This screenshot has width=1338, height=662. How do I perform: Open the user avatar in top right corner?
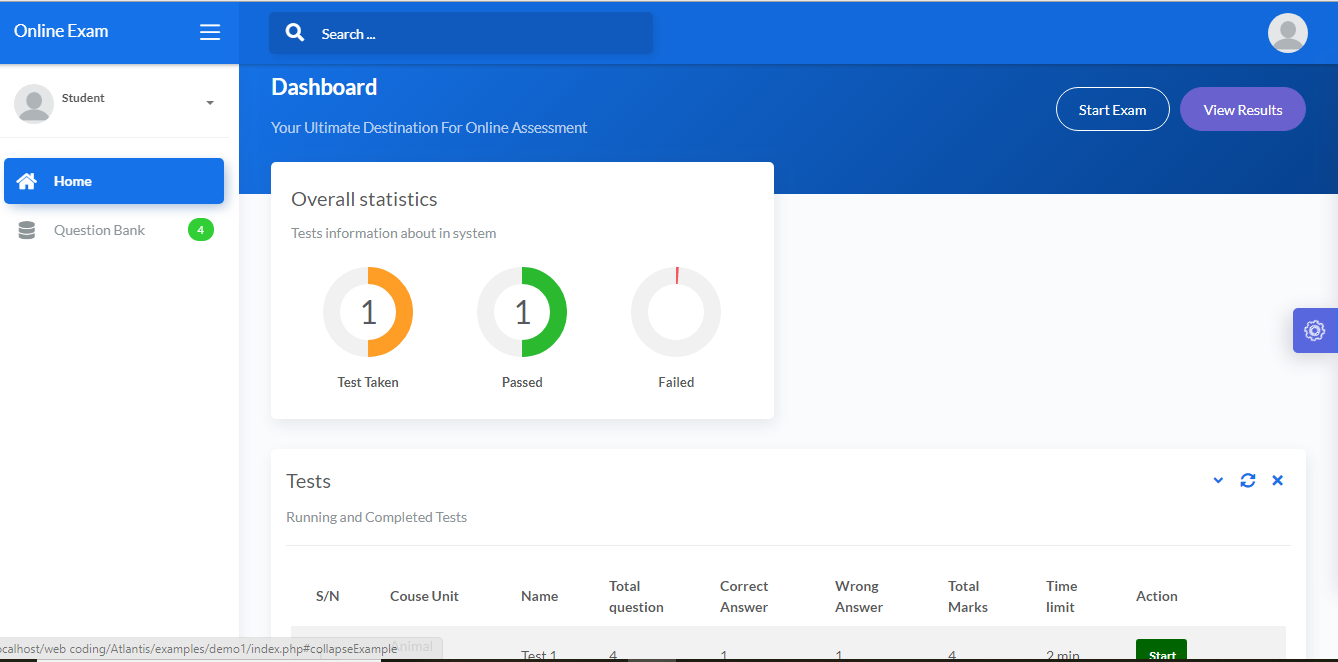click(1287, 32)
